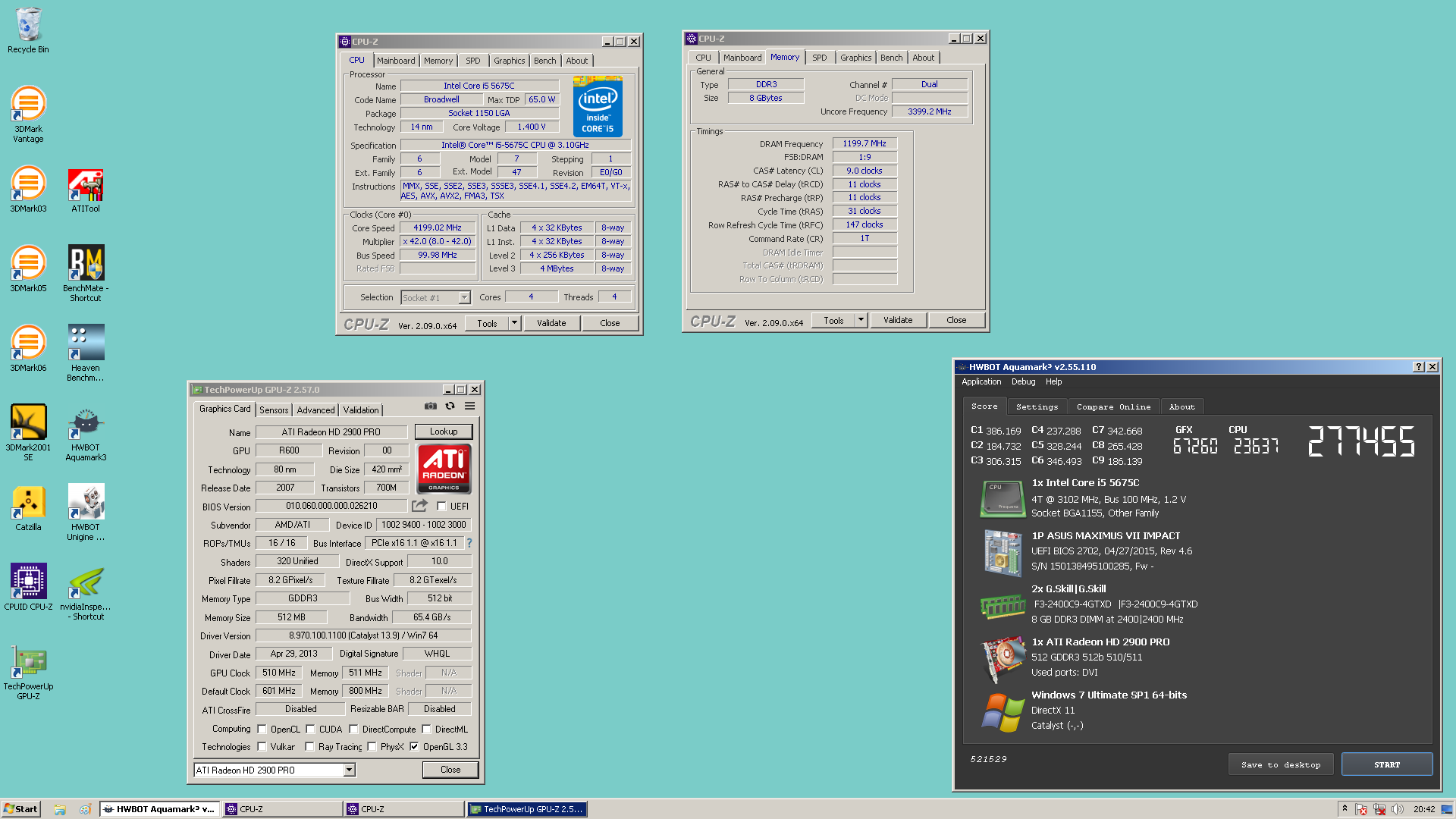Image resolution: width=1456 pixels, height=819 pixels.
Task: Click the GPU Name field in GPU-Z
Action: tap(331, 432)
